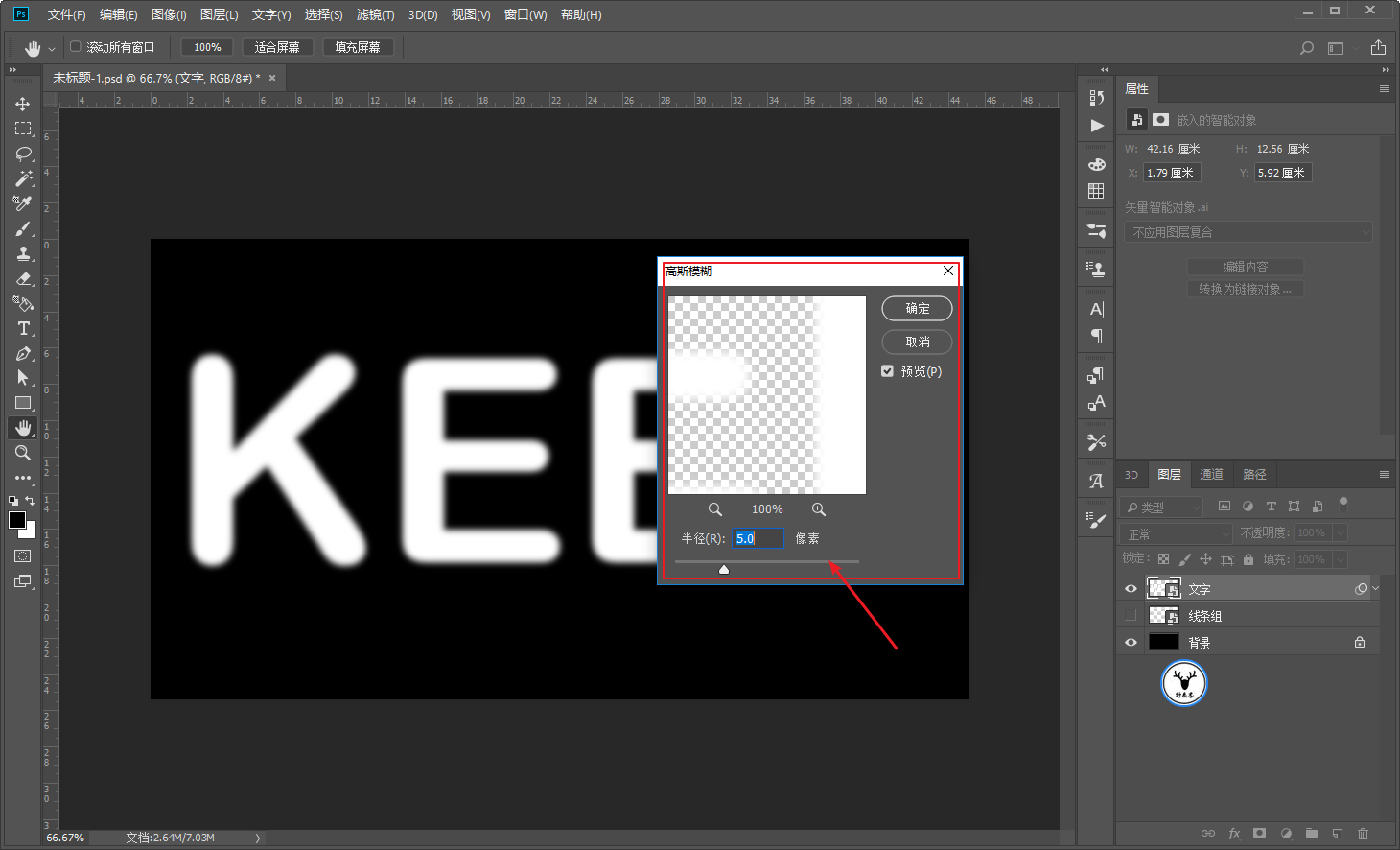Switch to the 路径 tab

tap(1254, 475)
